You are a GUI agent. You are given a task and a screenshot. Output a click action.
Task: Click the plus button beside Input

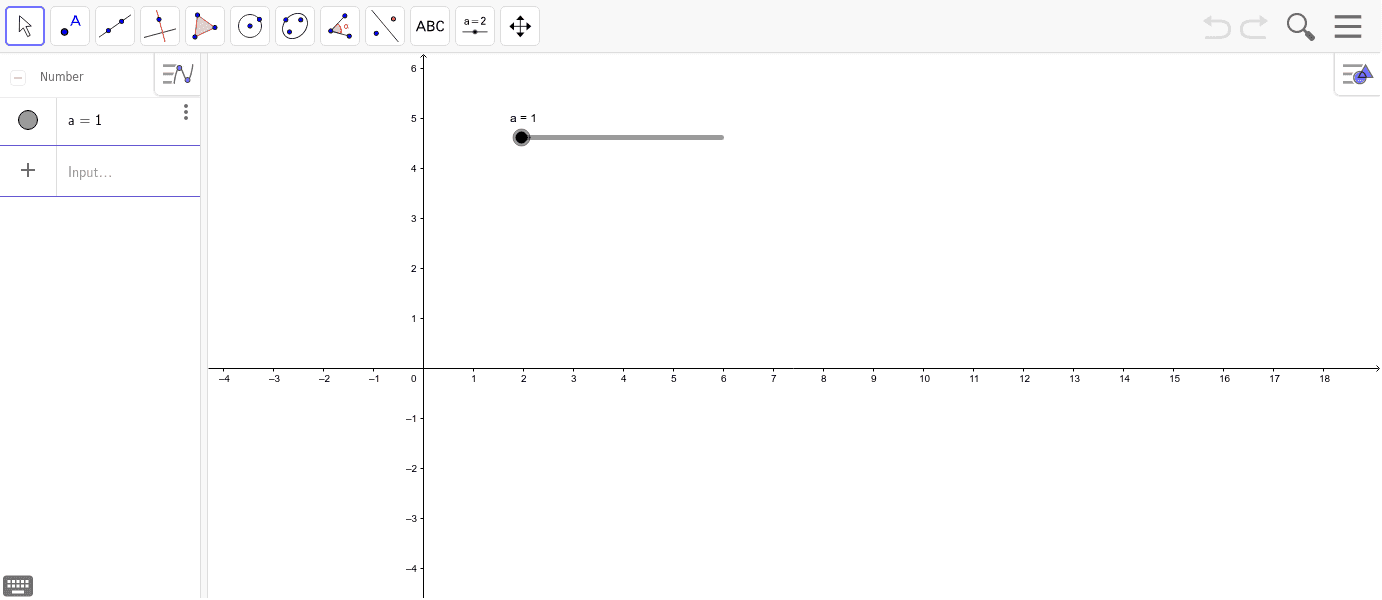coord(28,171)
